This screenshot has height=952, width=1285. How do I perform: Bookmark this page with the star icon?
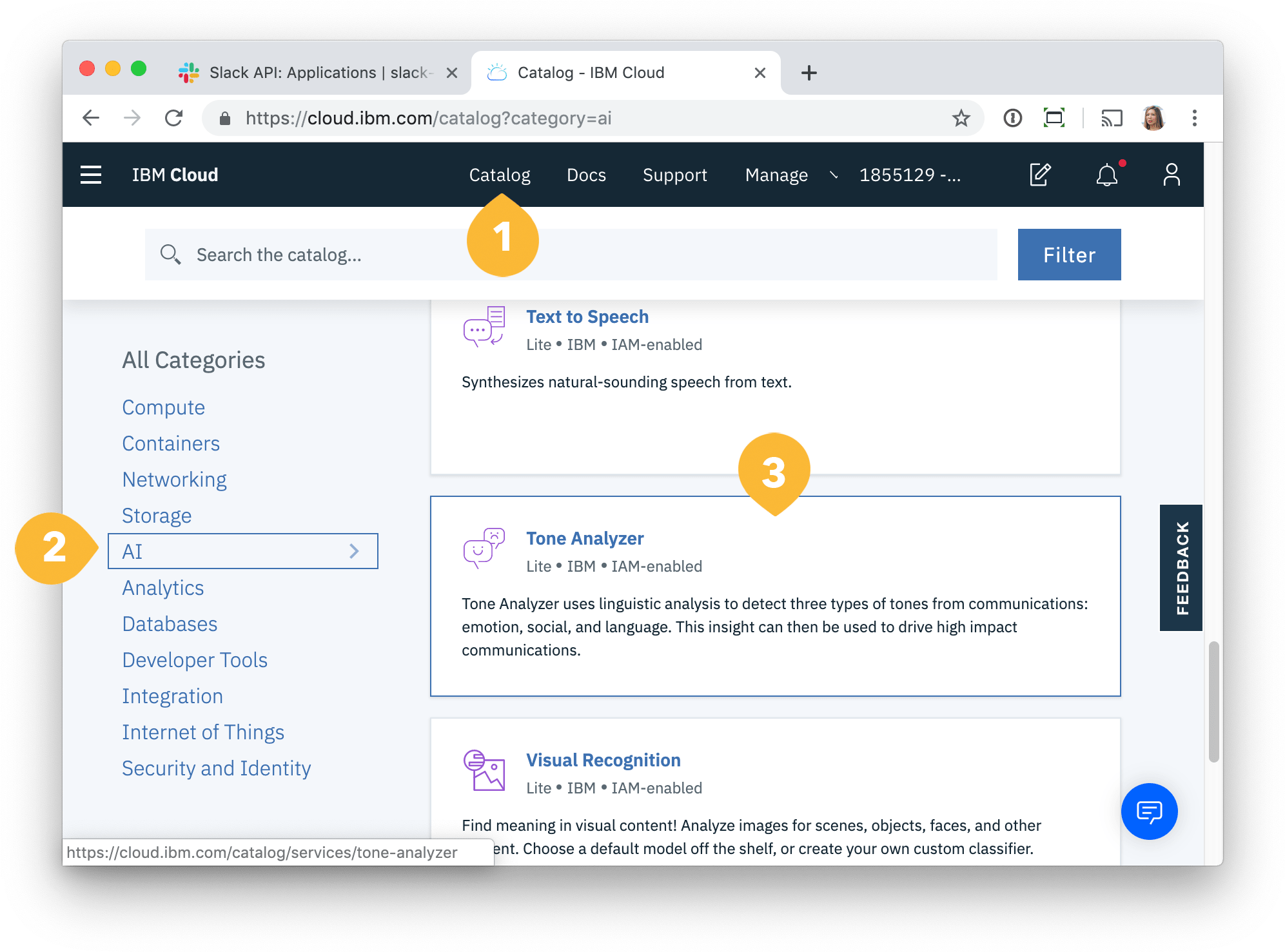click(x=961, y=118)
